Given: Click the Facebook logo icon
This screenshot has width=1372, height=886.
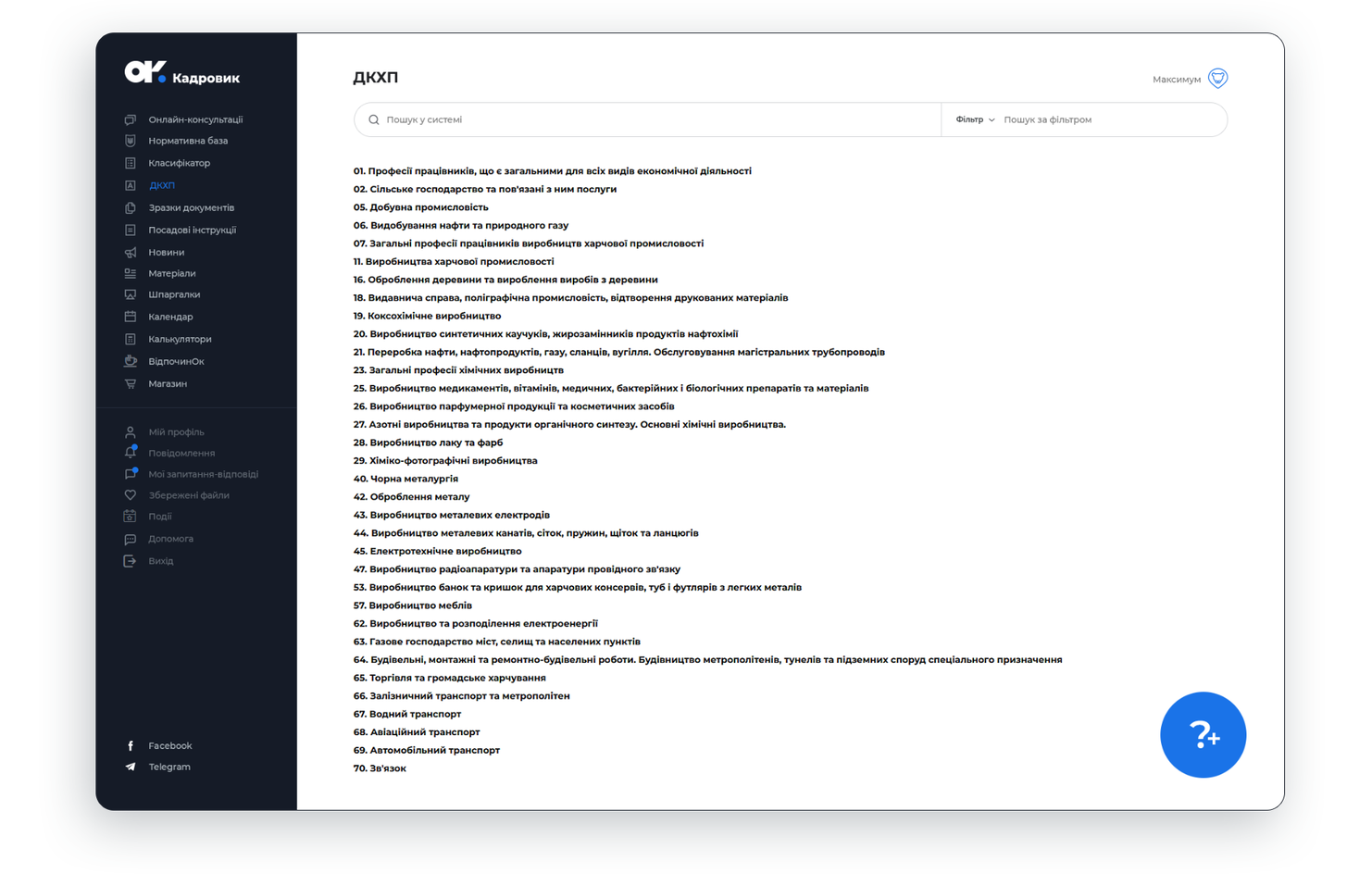Looking at the screenshot, I should (131, 745).
